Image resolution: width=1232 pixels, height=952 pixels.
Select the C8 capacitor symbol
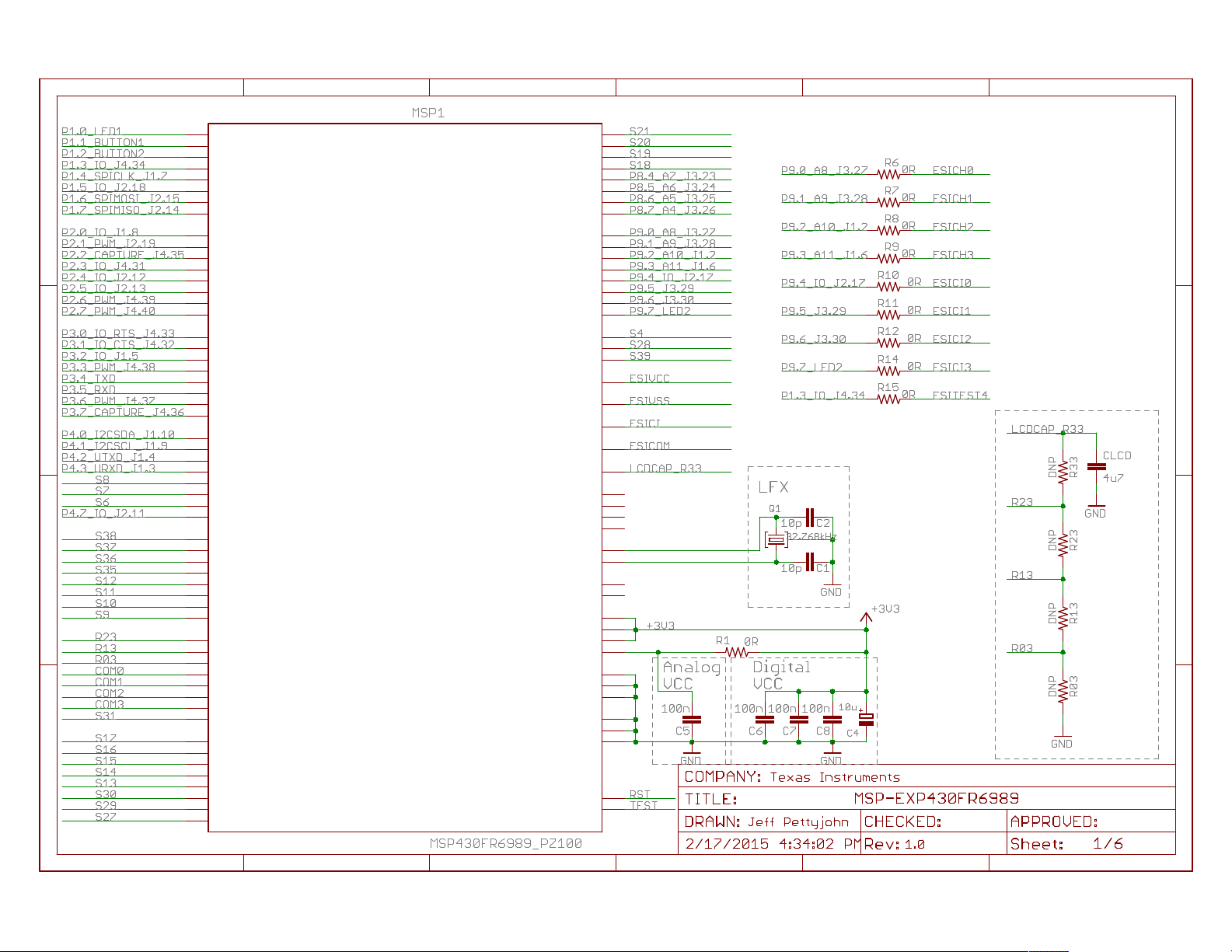pyautogui.click(x=832, y=720)
